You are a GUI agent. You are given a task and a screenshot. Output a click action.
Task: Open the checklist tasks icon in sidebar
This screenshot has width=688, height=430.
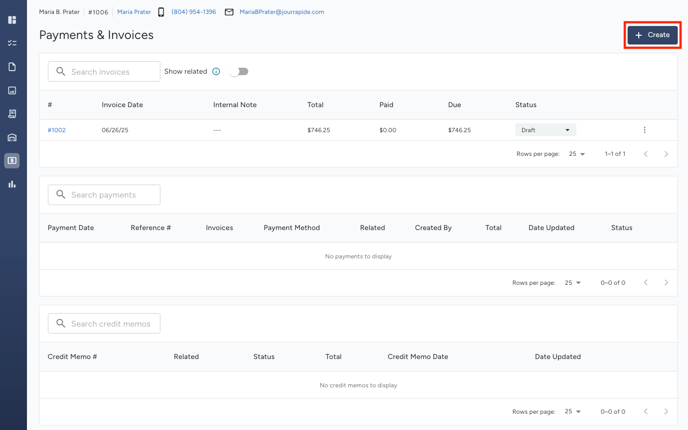tap(12, 43)
